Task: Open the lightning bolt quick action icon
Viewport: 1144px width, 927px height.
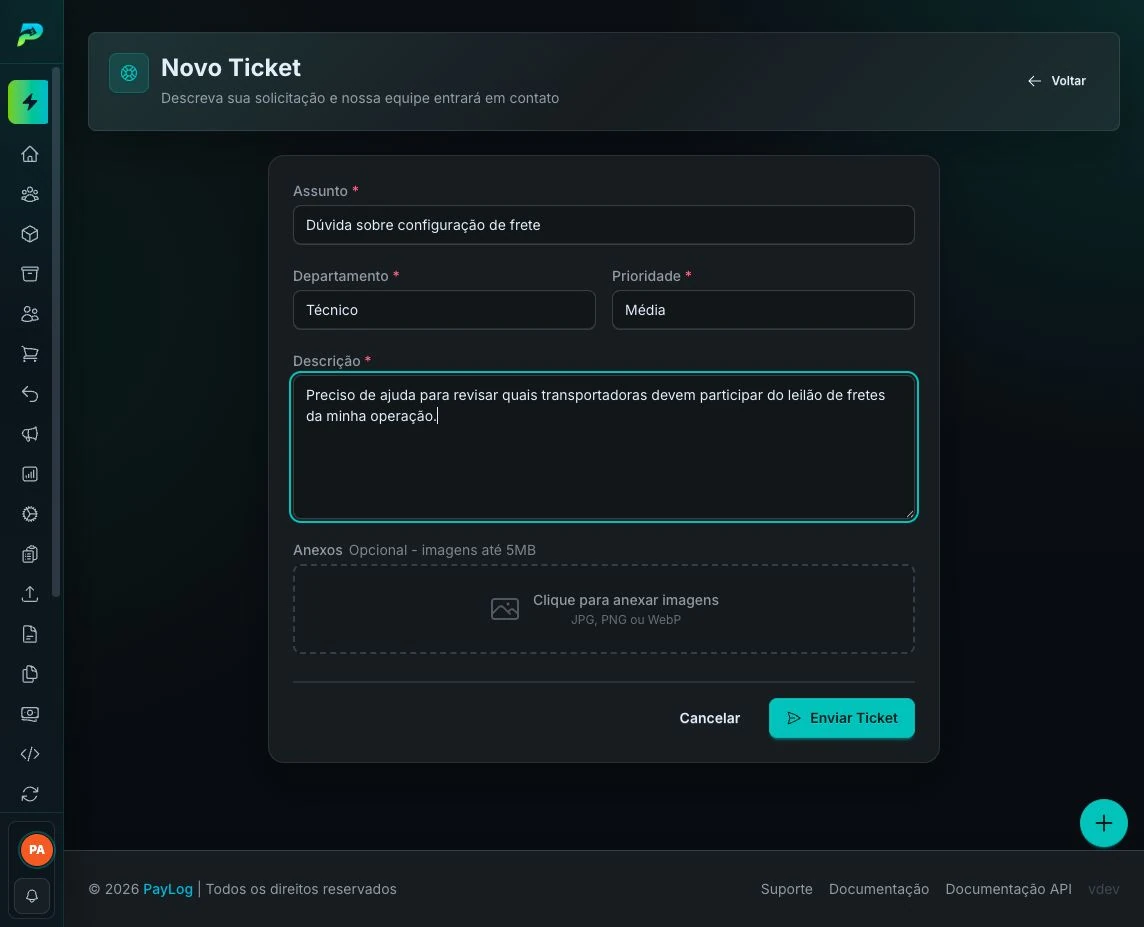Action: (x=28, y=102)
